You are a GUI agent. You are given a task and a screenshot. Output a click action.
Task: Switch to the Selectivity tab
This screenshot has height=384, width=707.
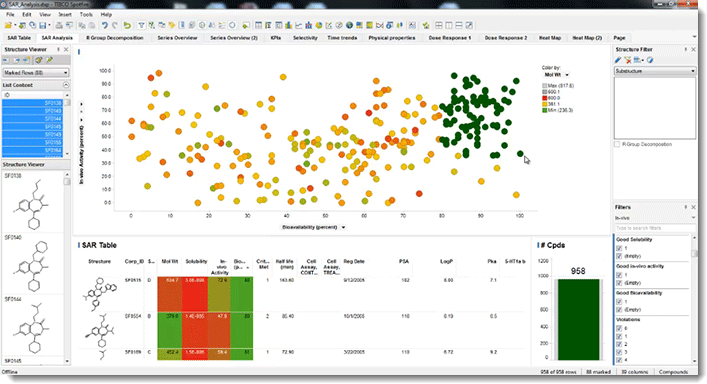click(305, 38)
